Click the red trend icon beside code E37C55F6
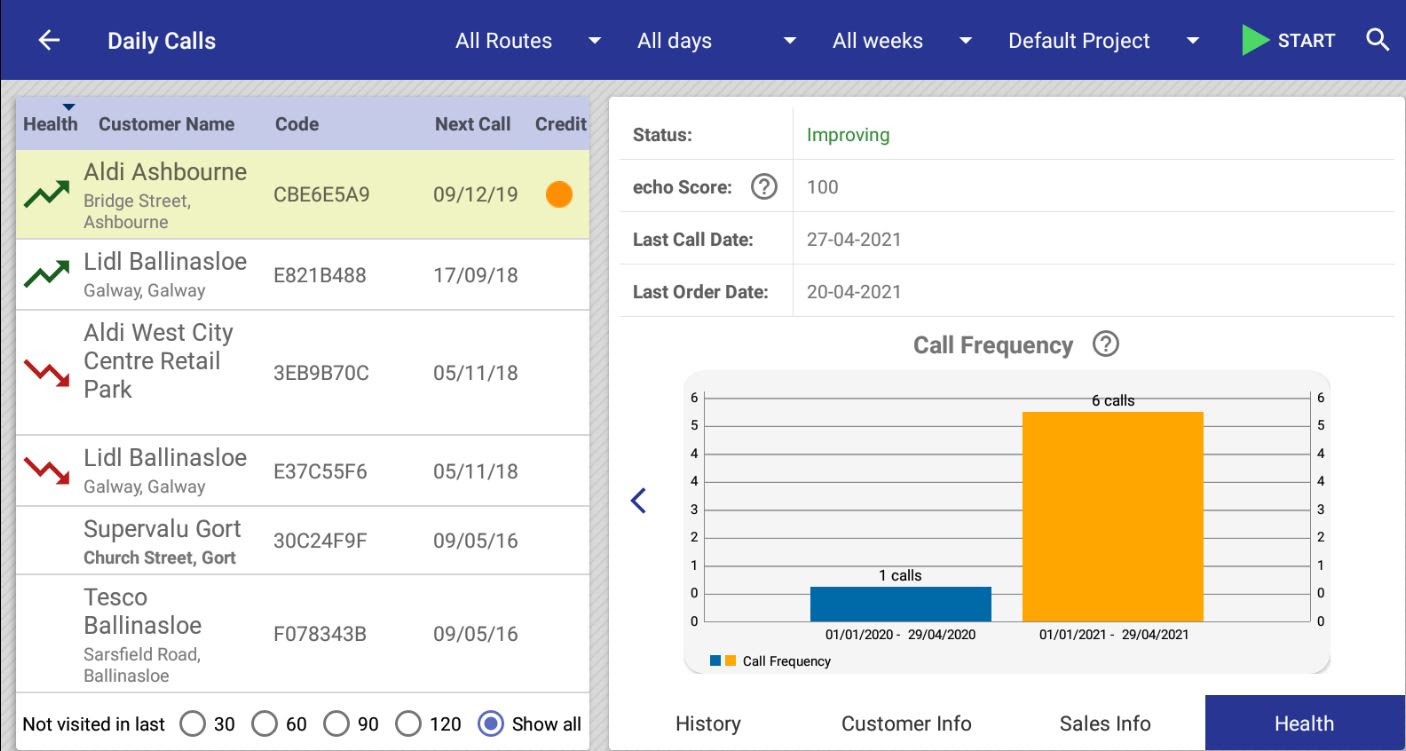Image resolution: width=1406 pixels, height=751 pixels. (x=47, y=470)
